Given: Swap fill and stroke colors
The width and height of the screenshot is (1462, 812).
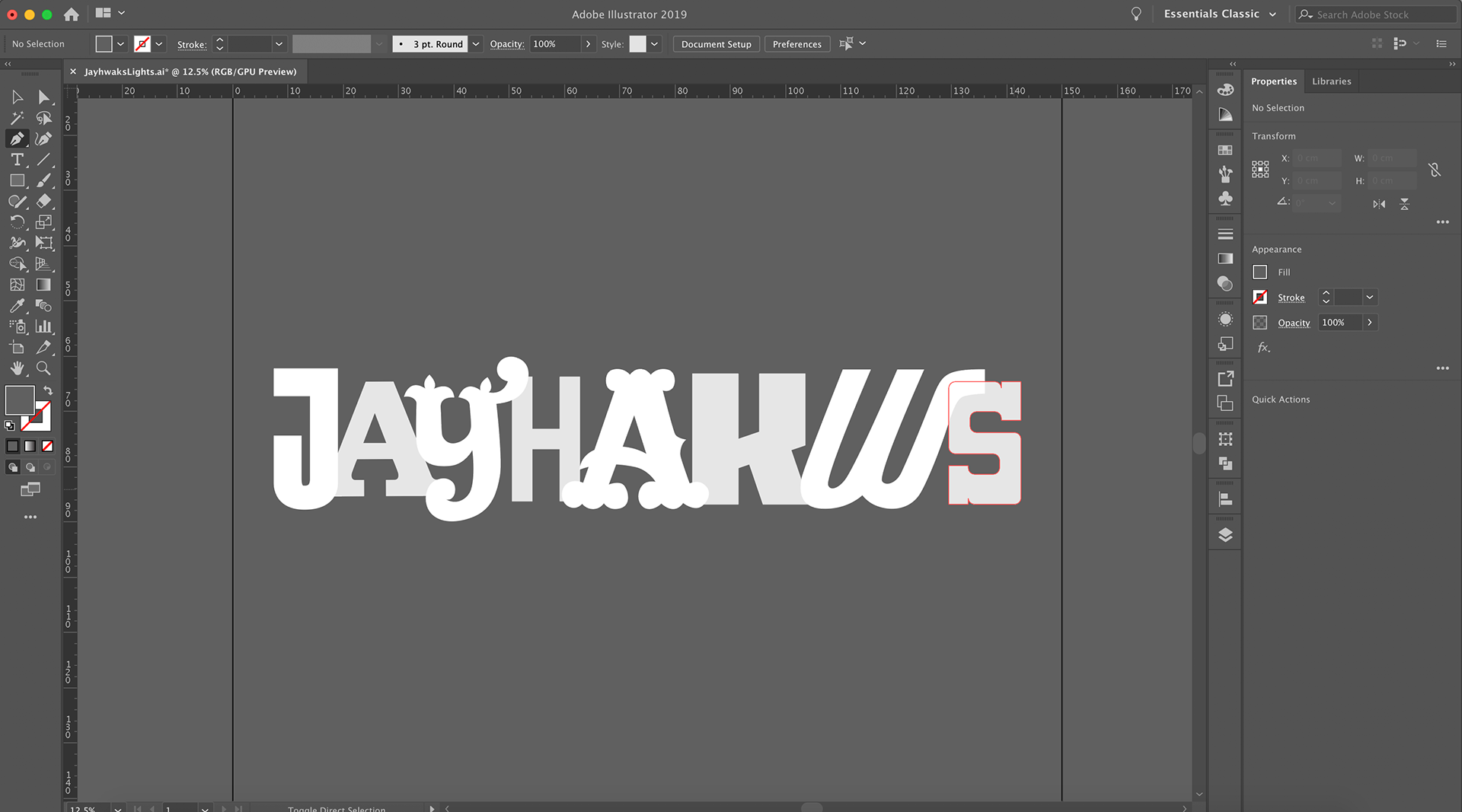Looking at the screenshot, I should (48, 390).
